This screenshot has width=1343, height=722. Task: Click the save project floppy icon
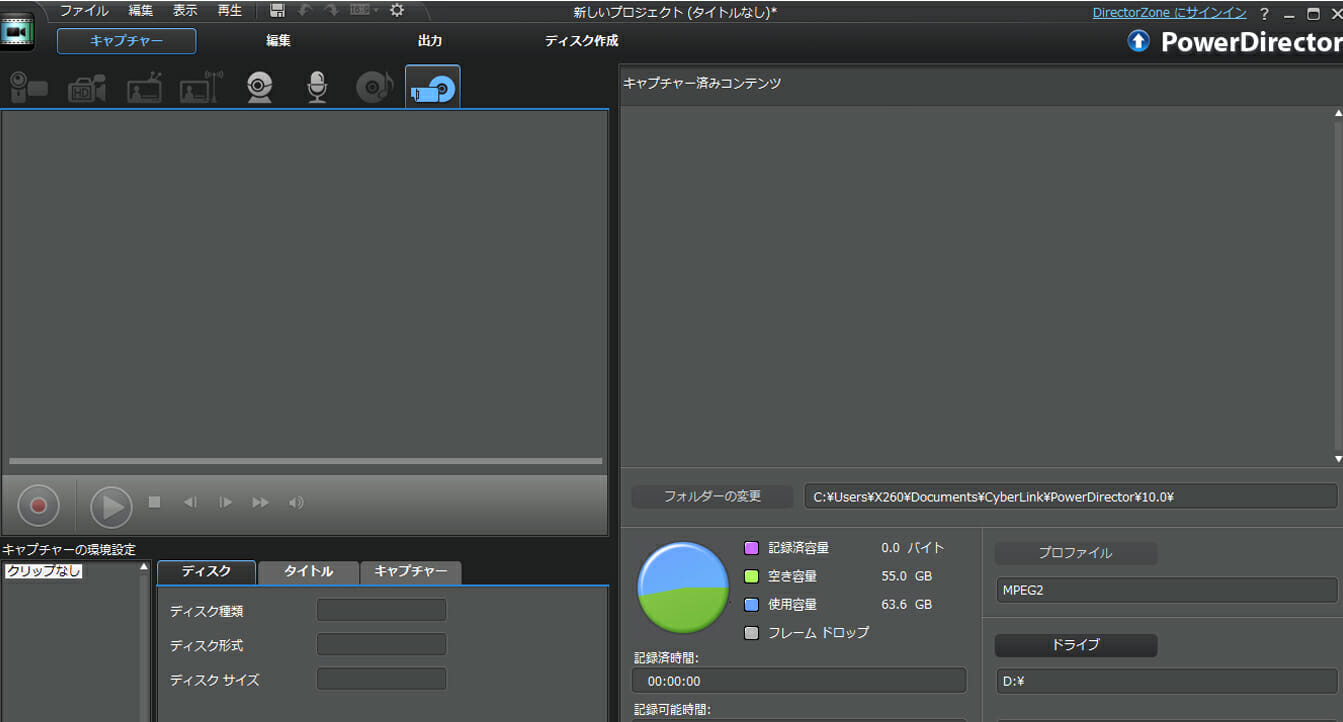[x=278, y=11]
